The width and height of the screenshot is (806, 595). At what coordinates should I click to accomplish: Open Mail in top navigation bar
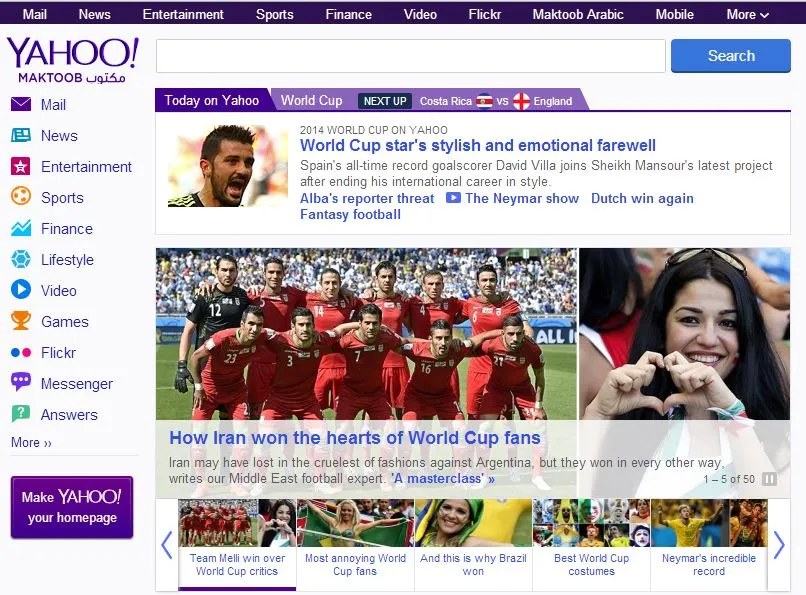[34, 14]
